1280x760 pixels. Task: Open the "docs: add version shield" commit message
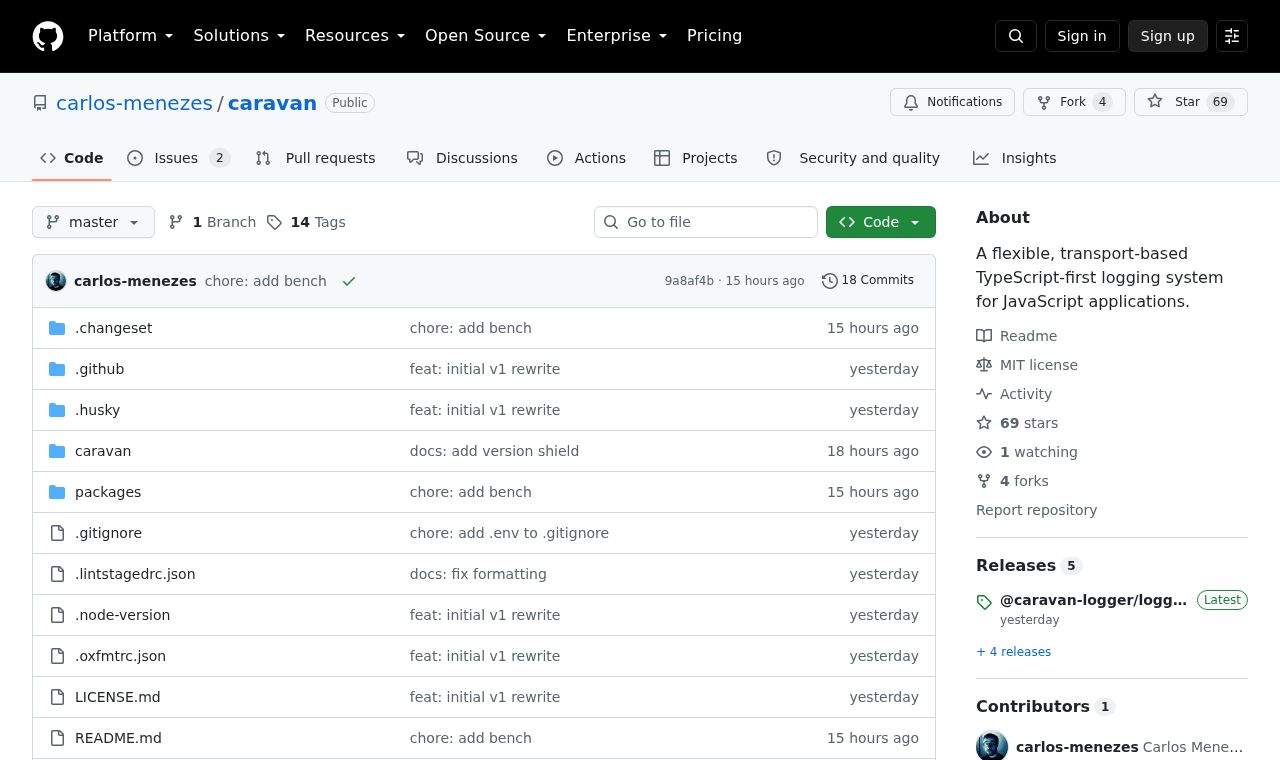(494, 451)
